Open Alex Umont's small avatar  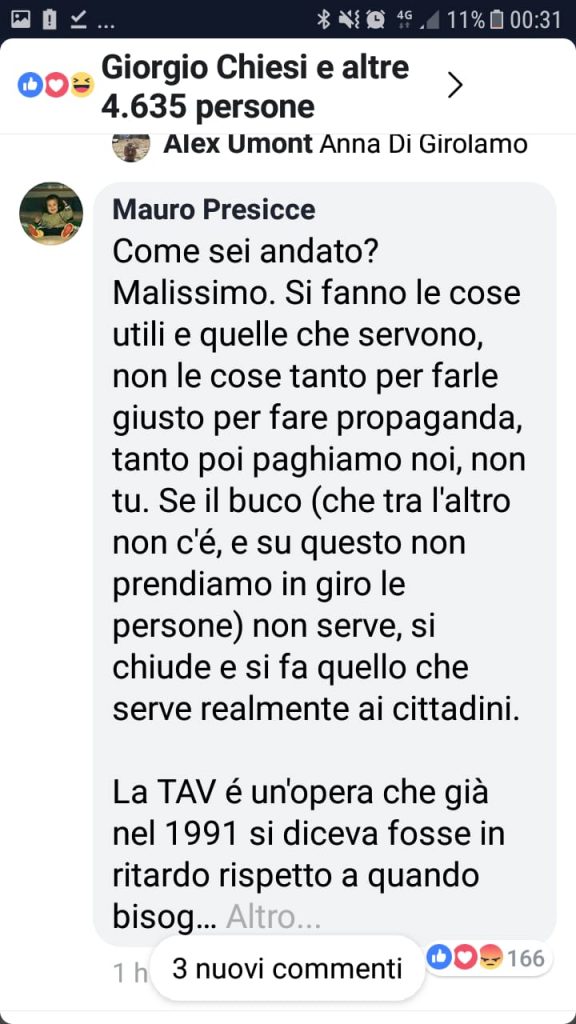pyautogui.click(x=131, y=145)
